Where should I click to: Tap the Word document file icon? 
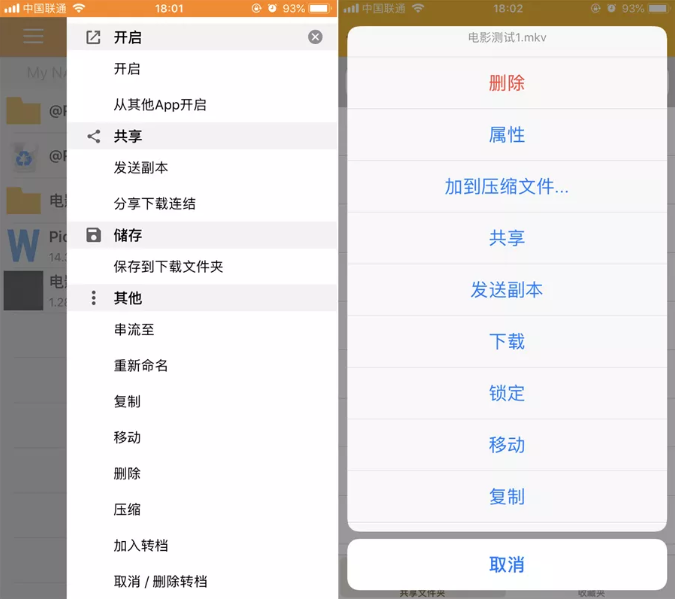tap(23, 245)
